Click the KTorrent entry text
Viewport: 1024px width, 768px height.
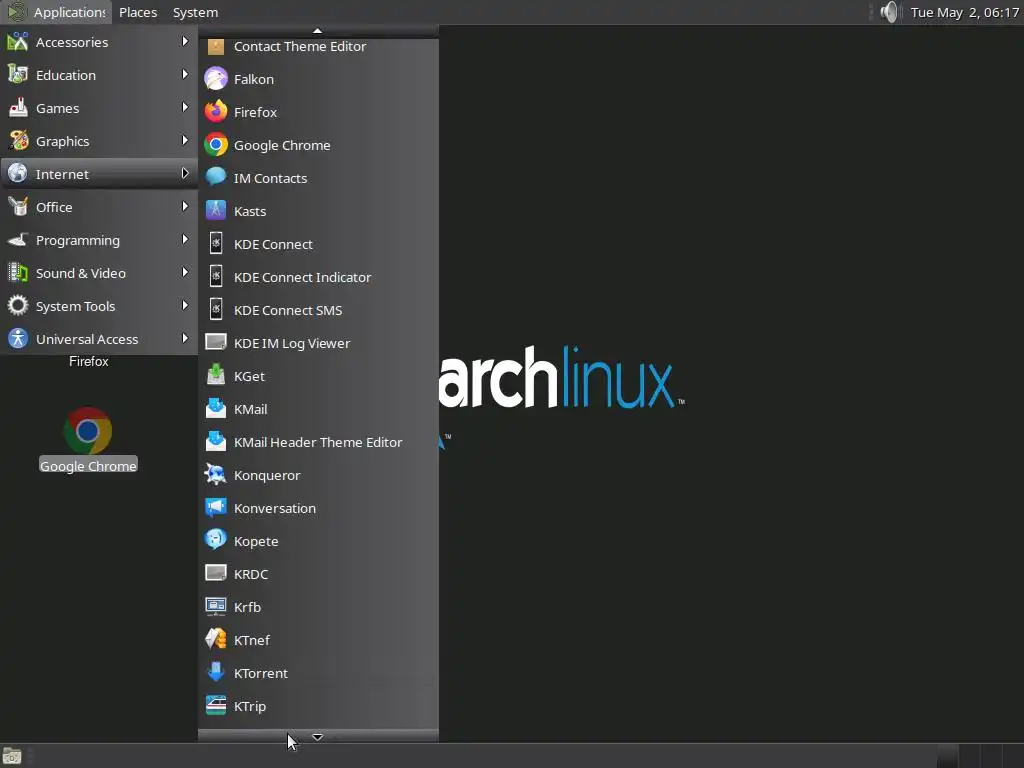261,673
